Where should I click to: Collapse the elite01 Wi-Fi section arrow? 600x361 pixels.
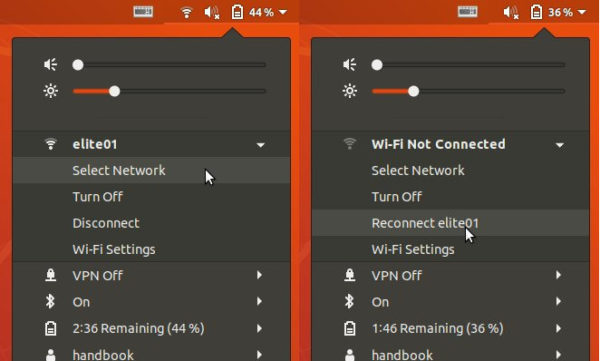261,145
